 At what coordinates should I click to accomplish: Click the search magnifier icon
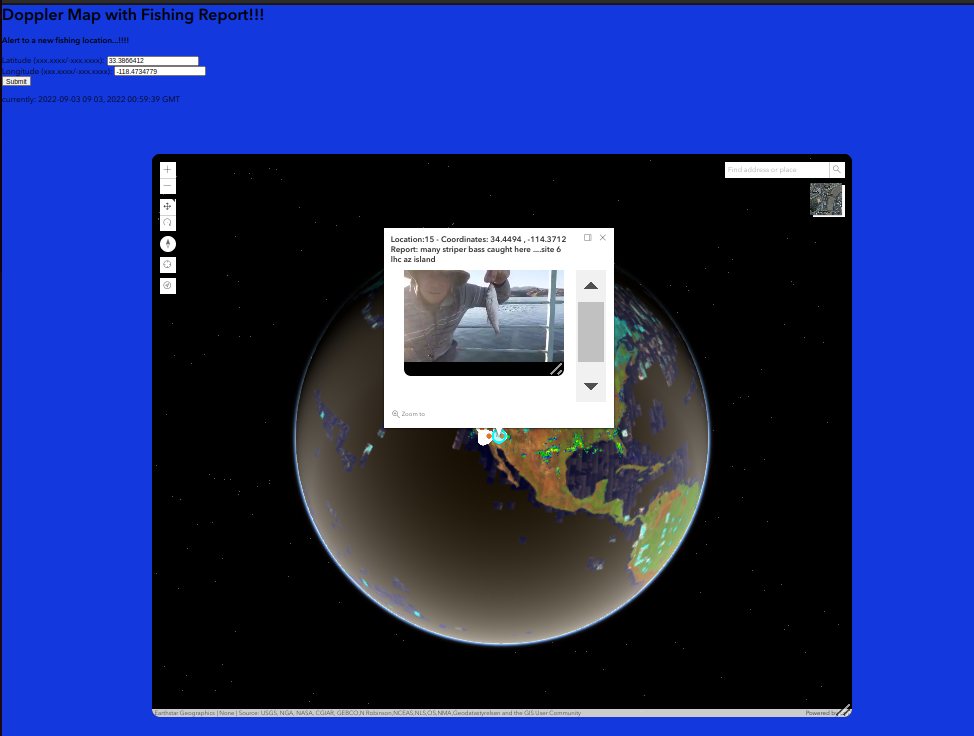coord(837,170)
